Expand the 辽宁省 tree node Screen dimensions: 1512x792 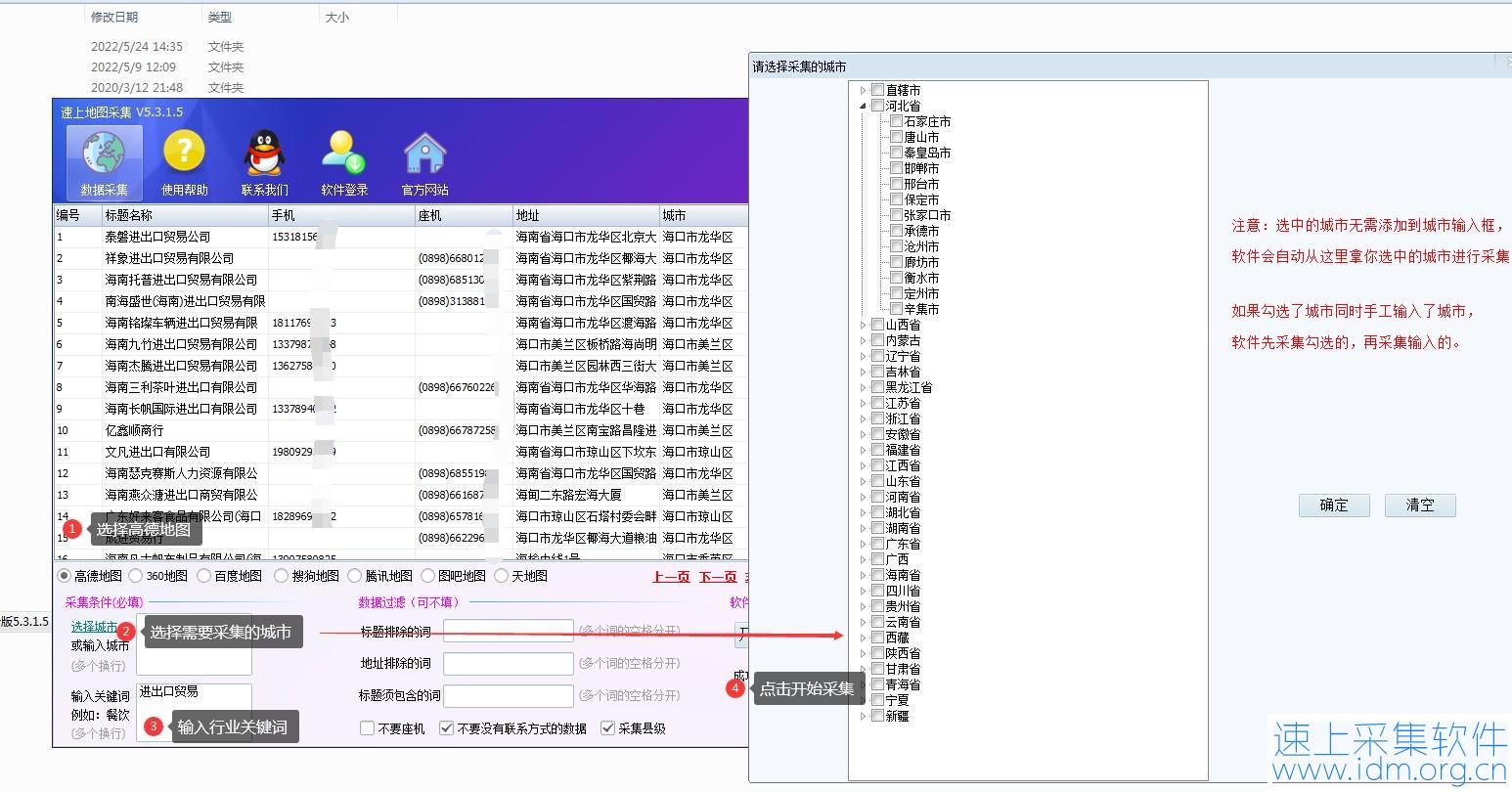click(x=863, y=356)
